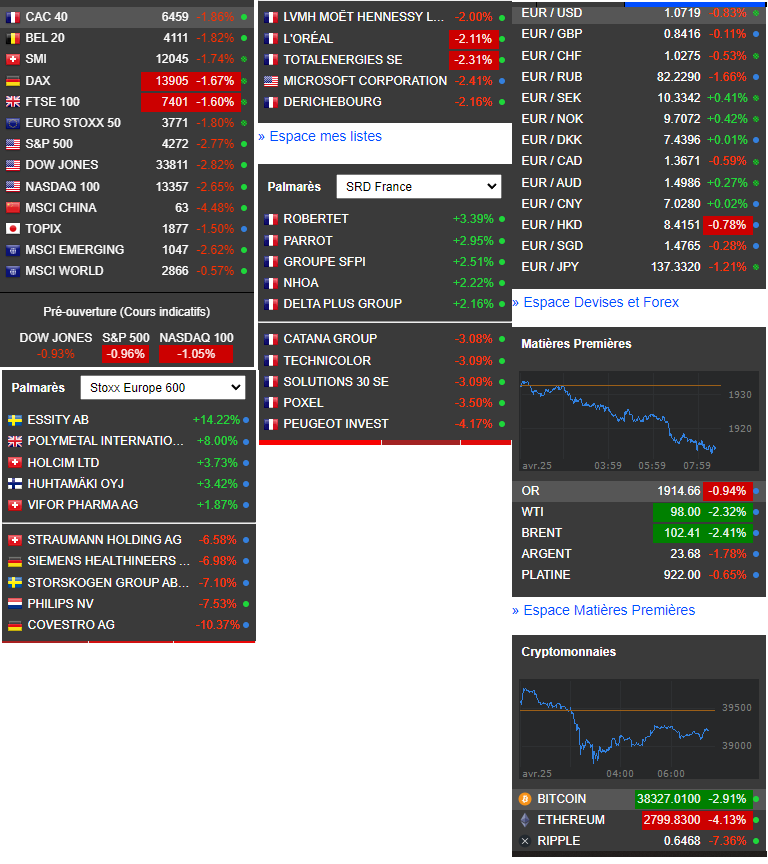
Task: Click the German flag beside DAX
Action: point(13,80)
